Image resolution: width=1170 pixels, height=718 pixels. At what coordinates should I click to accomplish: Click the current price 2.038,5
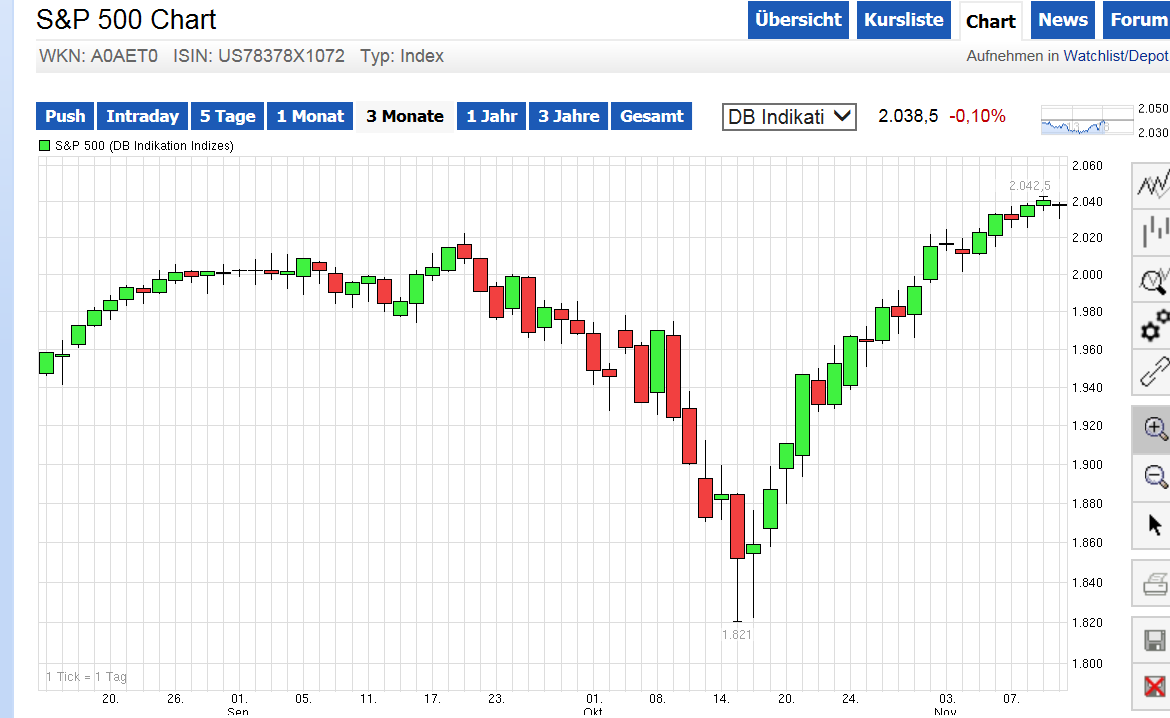pos(908,116)
